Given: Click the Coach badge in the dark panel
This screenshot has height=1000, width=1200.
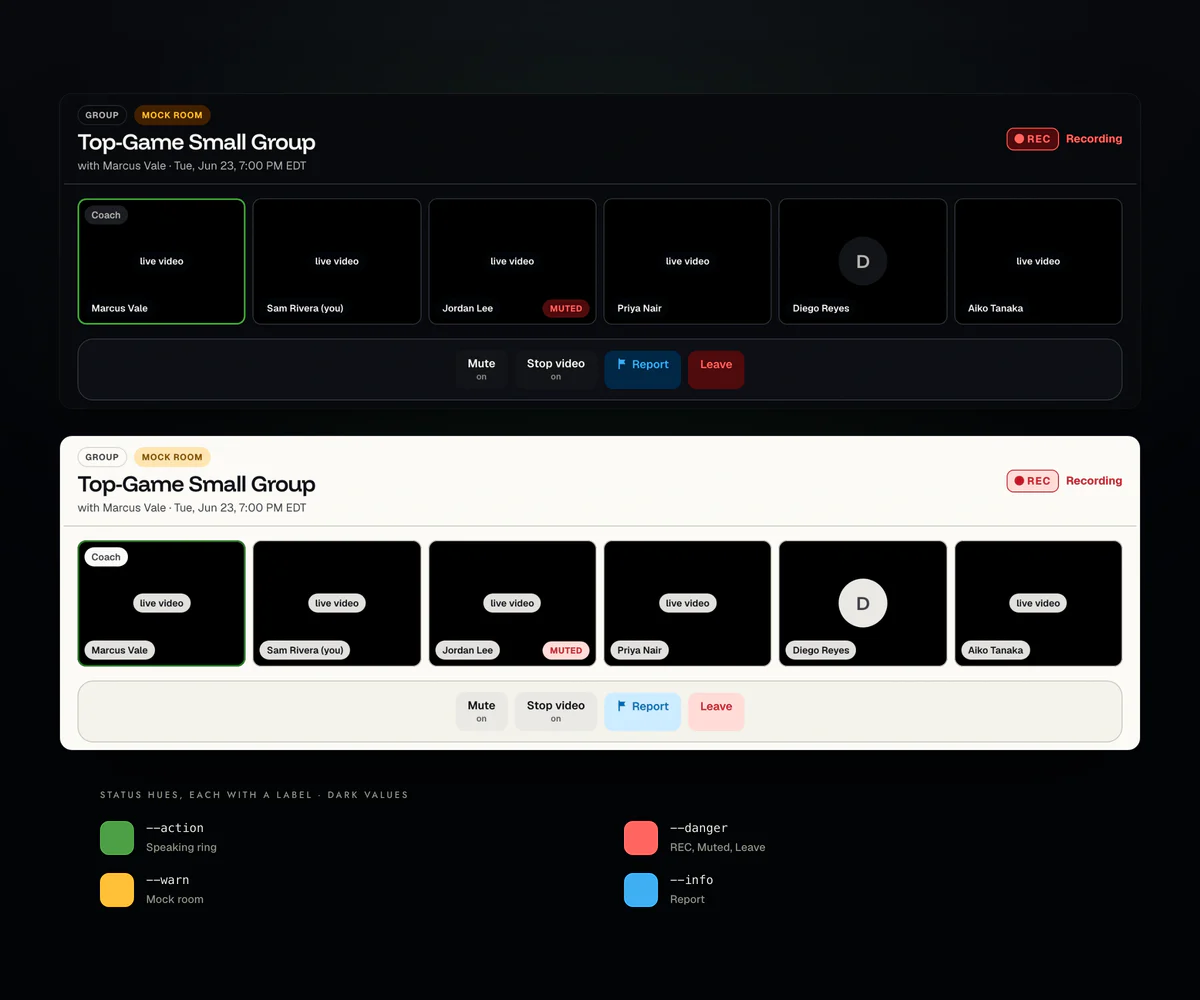Looking at the screenshot, I should pos(106,215).
